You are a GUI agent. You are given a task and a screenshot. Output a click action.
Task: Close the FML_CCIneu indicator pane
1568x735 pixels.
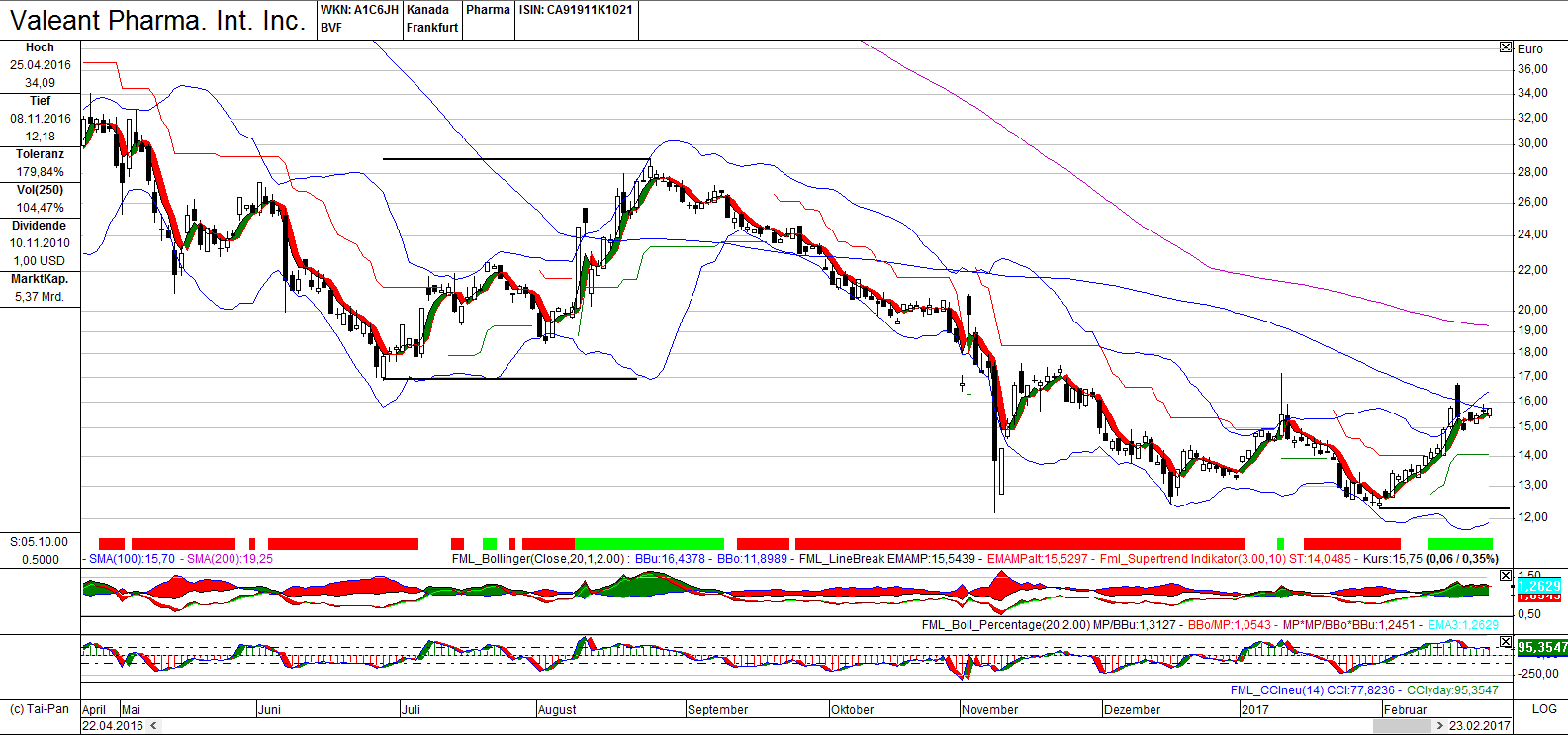(1506, 642)
